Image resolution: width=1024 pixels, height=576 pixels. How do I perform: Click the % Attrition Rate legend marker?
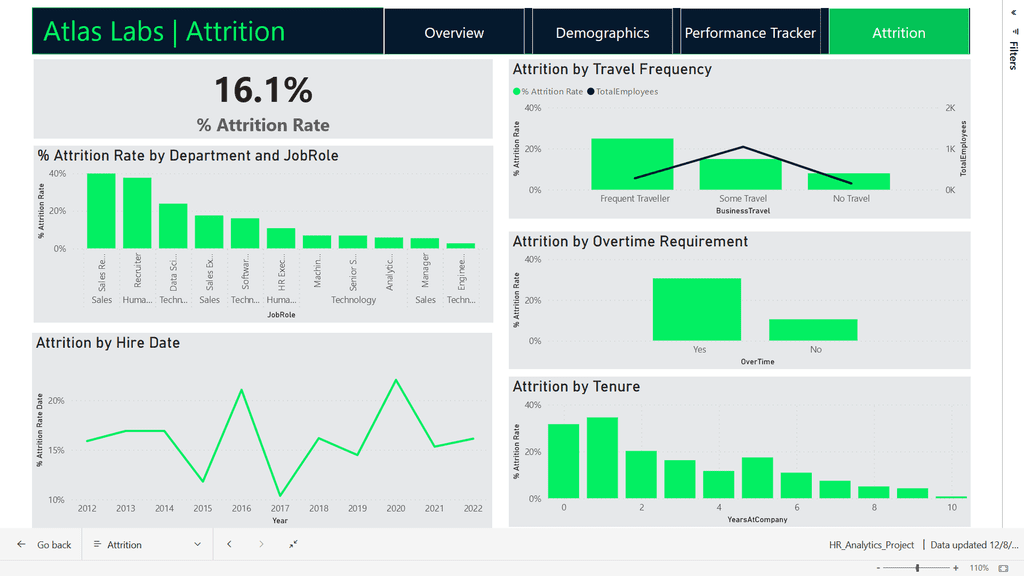point(517,91)
